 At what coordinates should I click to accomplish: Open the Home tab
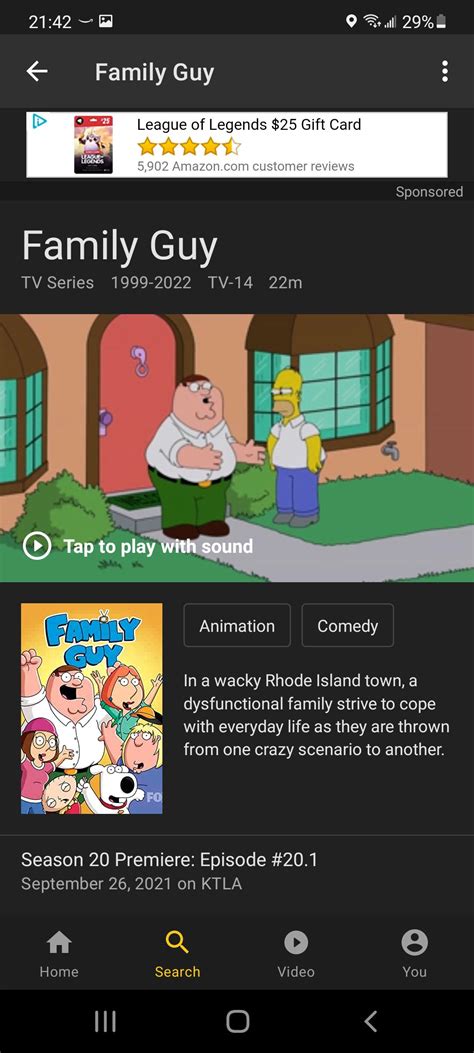coord(59,954)
